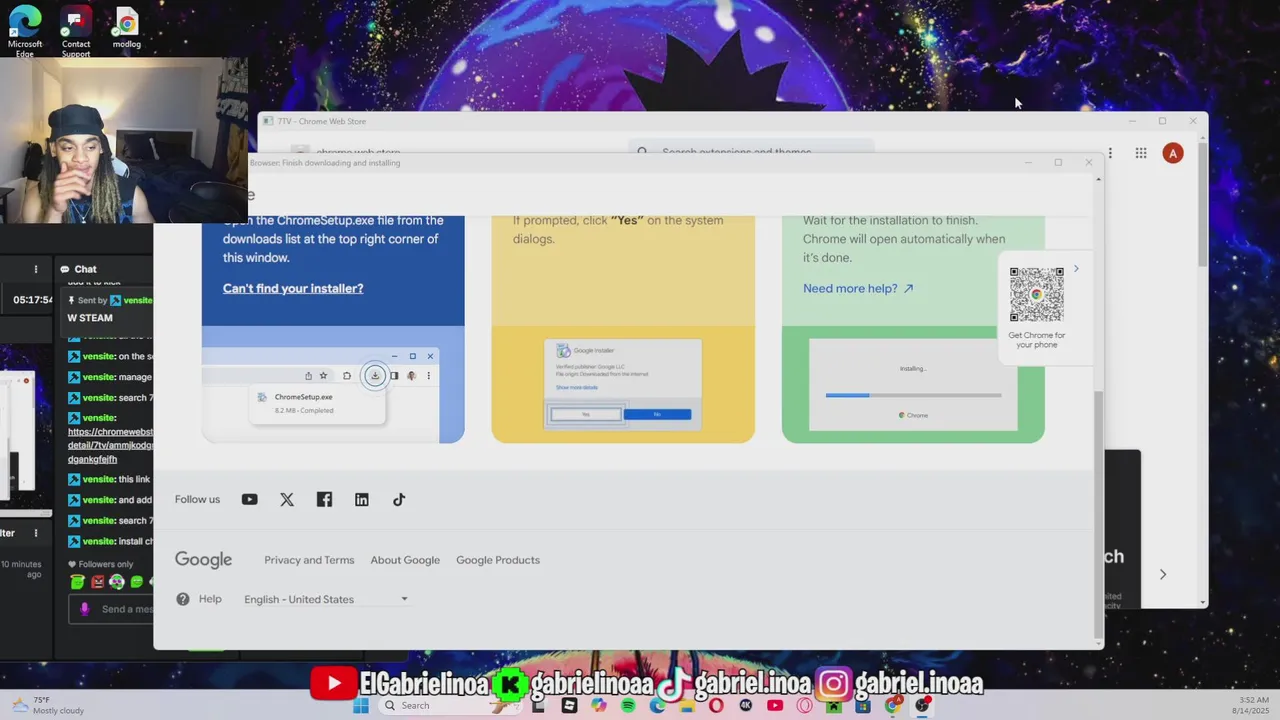Viewport: 1280px width, 720px height.
Task: Switch to Google Chrome in the taskbar
Action: tap(892, 706)
